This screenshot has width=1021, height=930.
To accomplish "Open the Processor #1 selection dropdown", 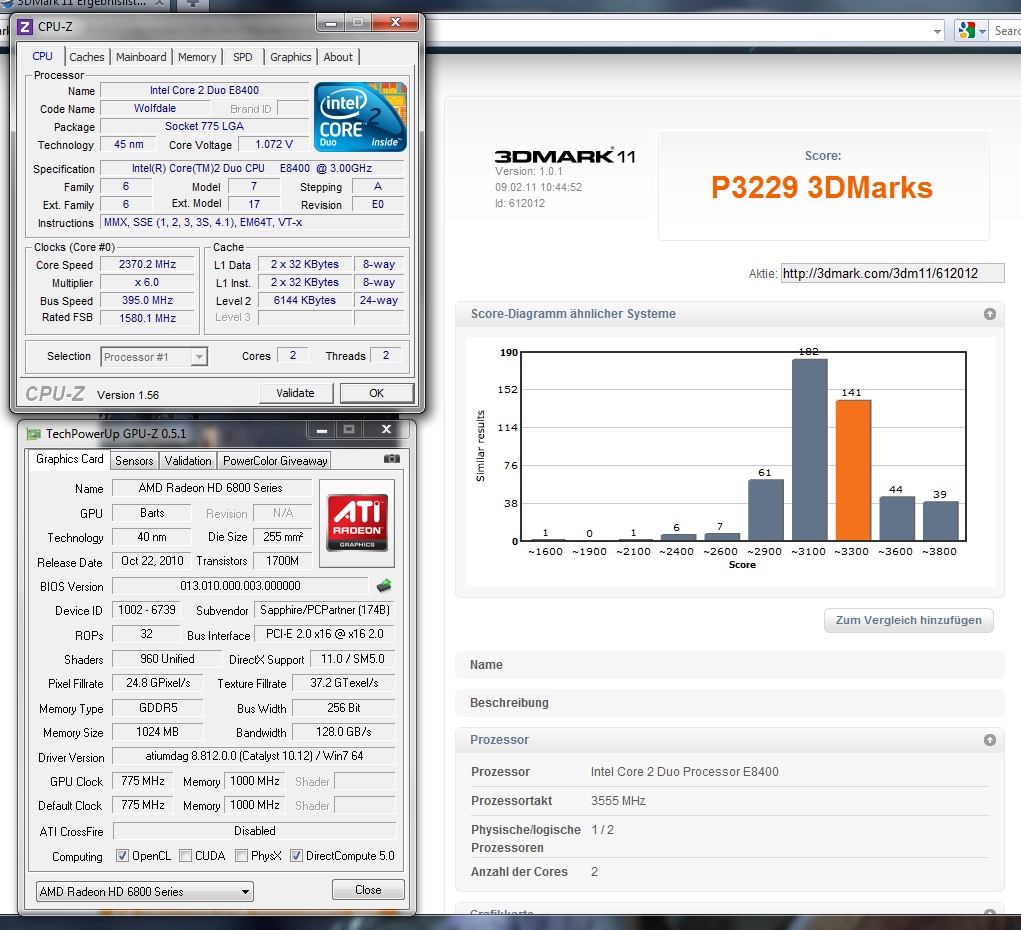I will (x=154, y=357).
